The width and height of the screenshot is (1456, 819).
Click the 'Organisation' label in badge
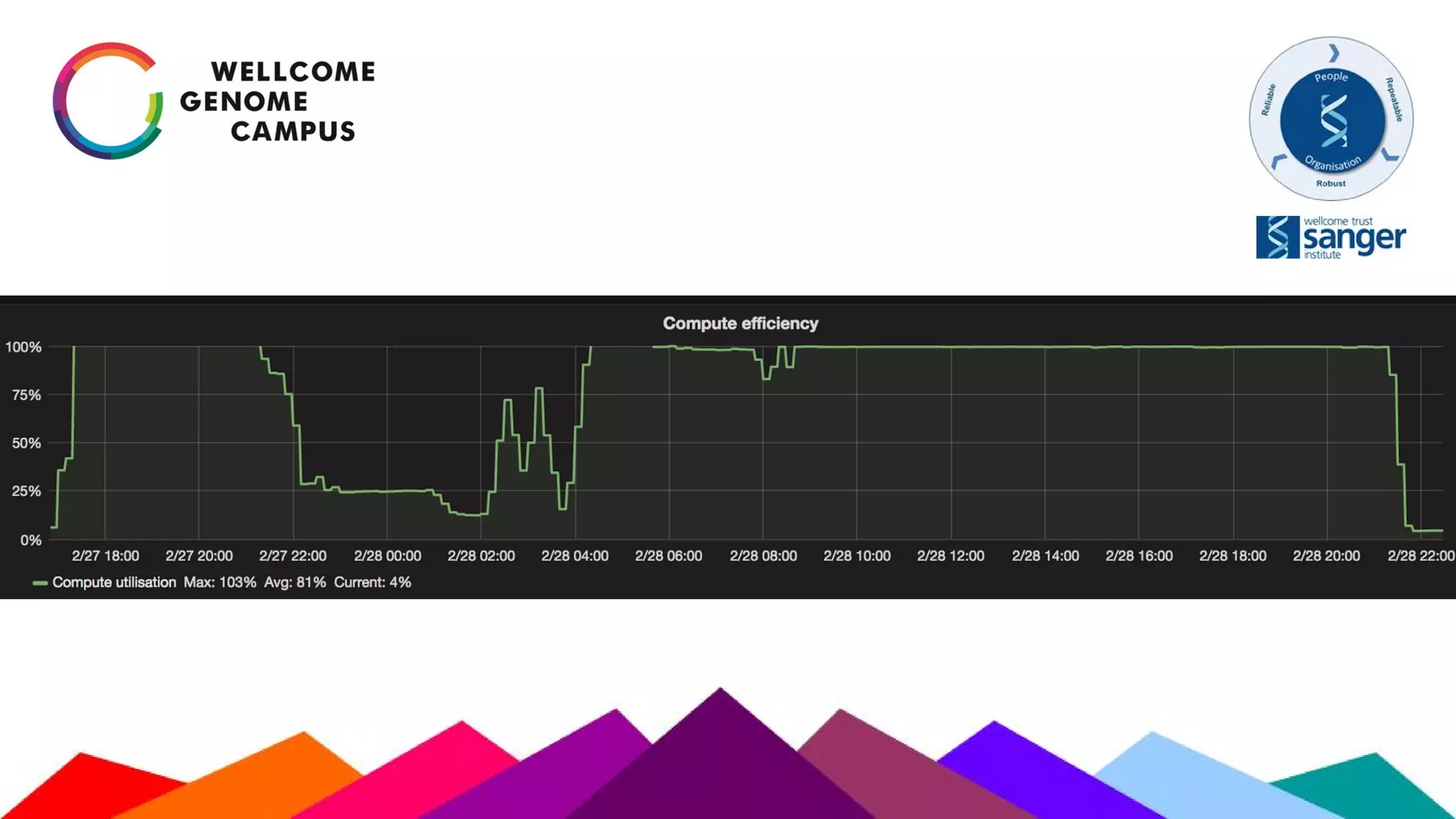click(1333, 164)
